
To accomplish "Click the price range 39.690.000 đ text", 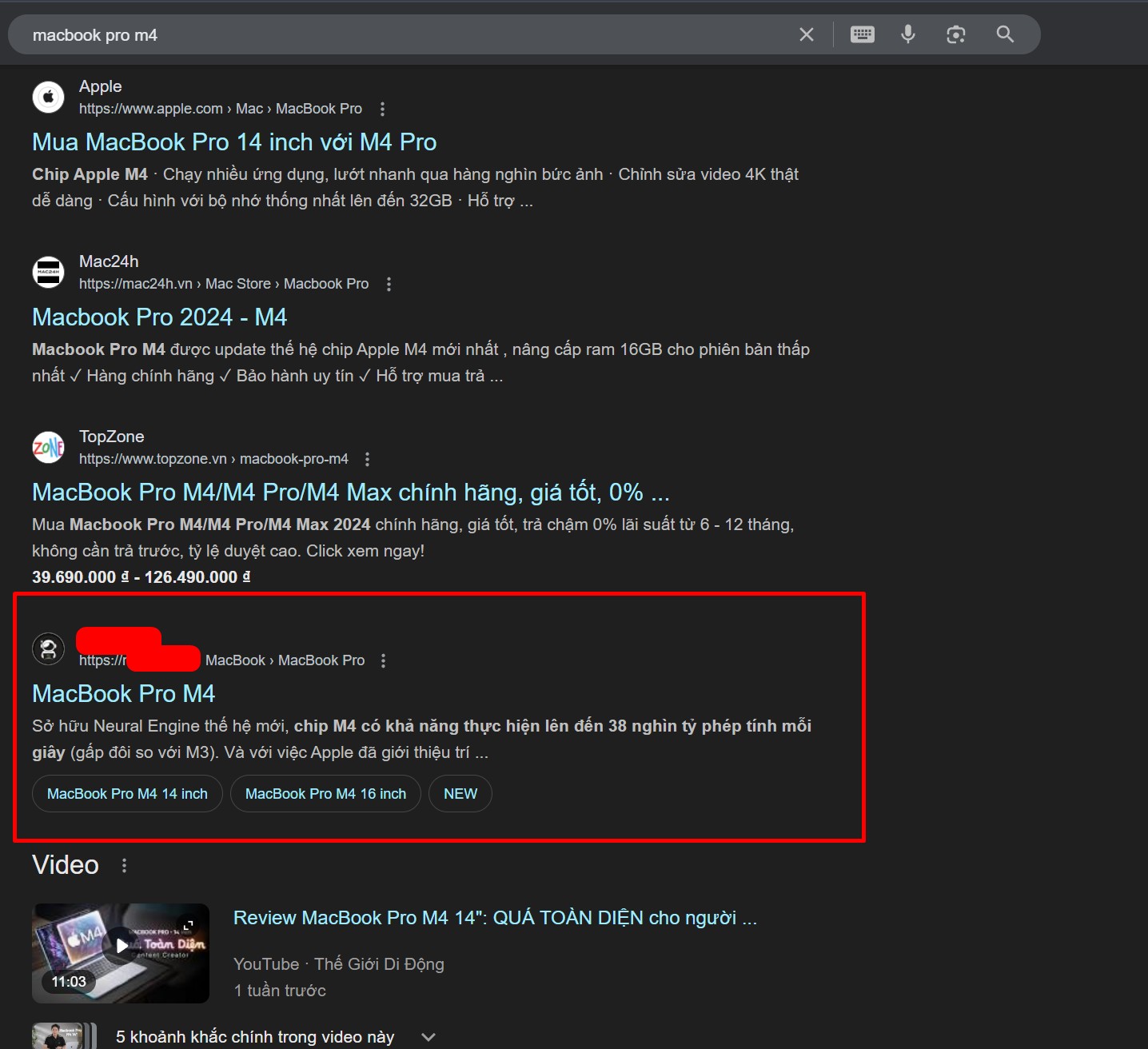I will [141, 577].
